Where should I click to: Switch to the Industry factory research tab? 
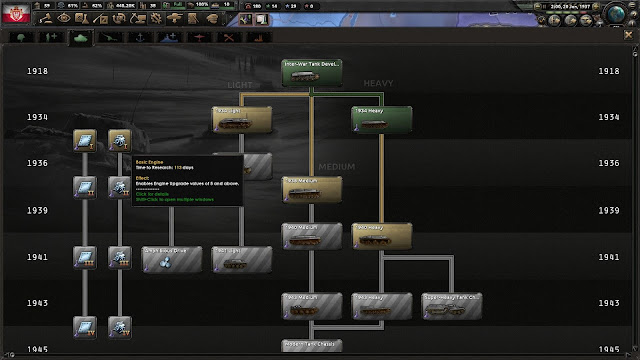click(258, 38)
